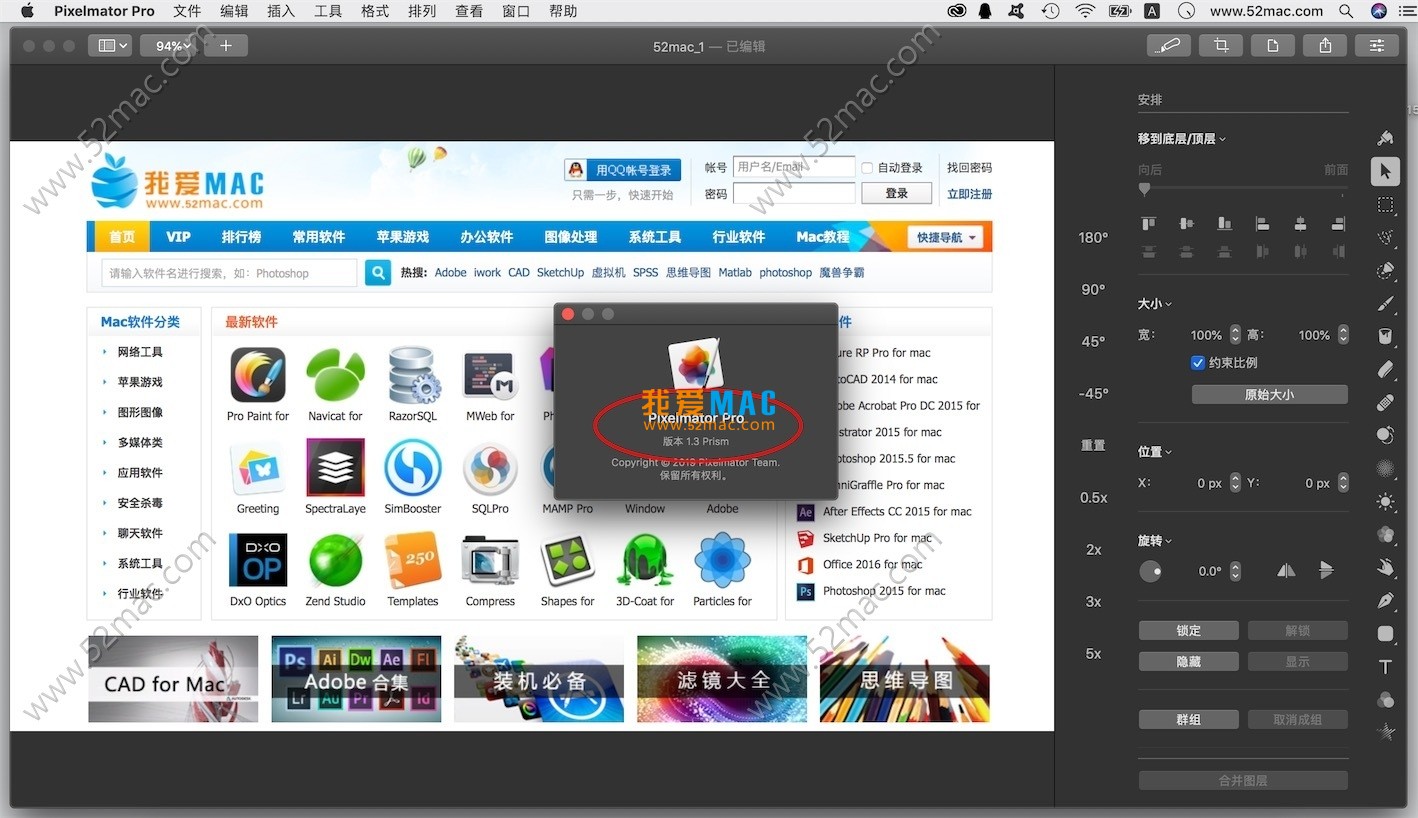The height and width of the screenshot is (818, 1418).
Task: Open the 插入 menu
Action: pos(281,11)
